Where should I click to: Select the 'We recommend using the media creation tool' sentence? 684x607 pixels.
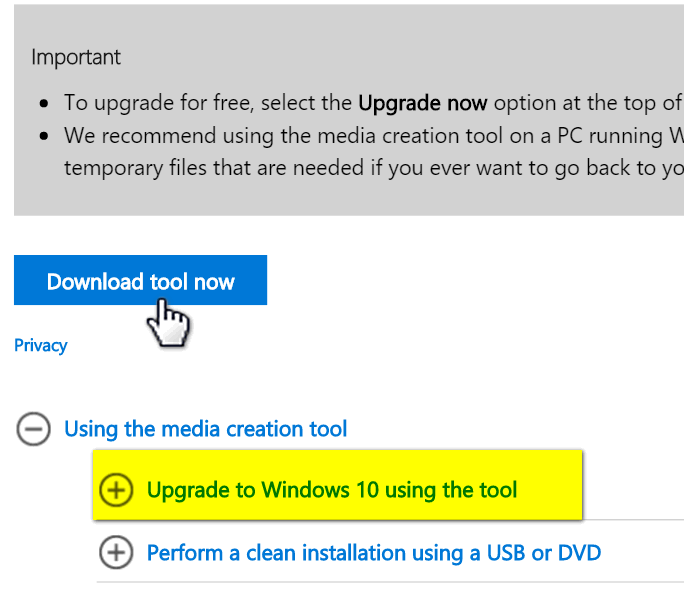(374, 136)
